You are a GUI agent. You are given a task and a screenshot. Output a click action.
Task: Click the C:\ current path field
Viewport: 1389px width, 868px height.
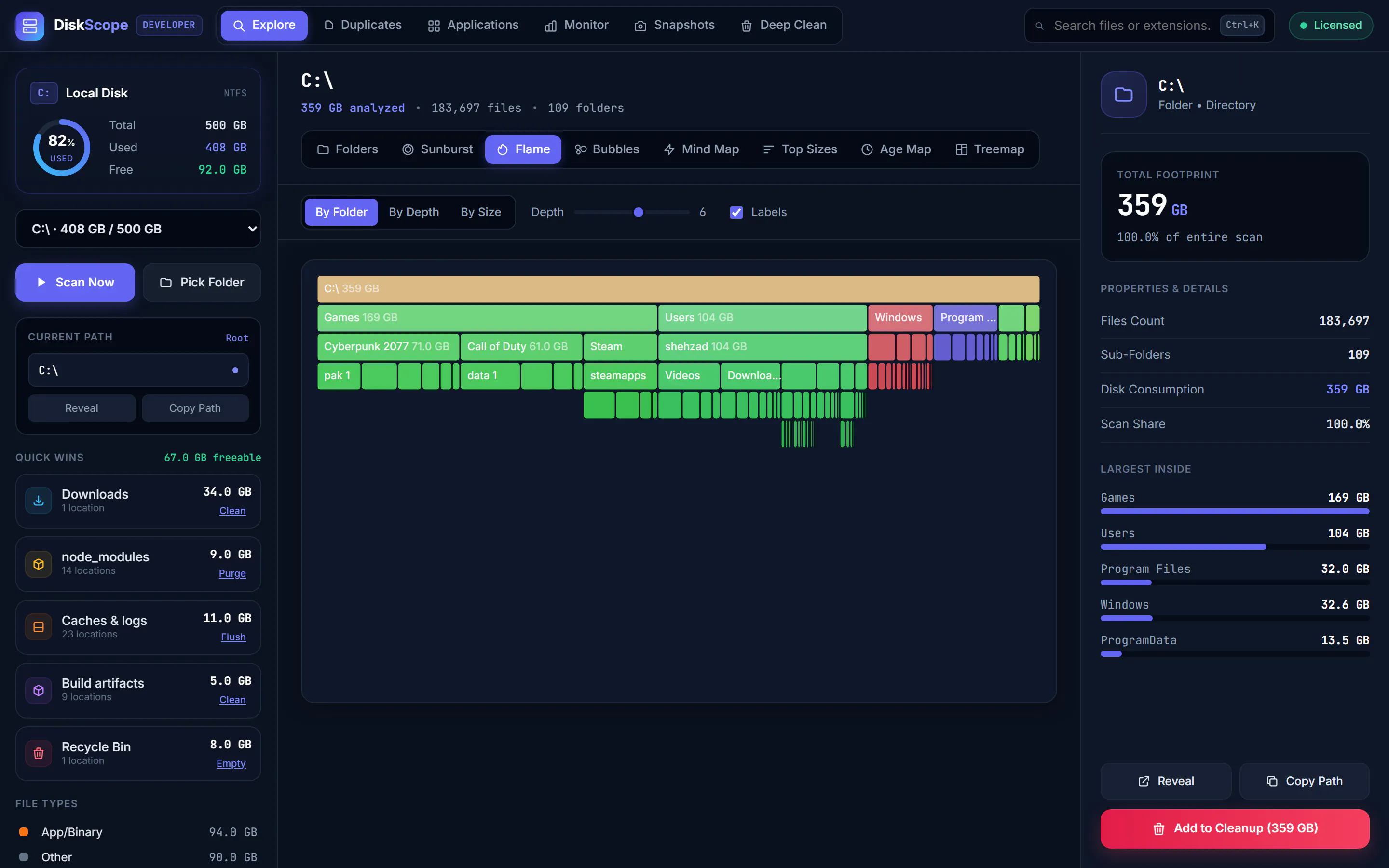138,370
